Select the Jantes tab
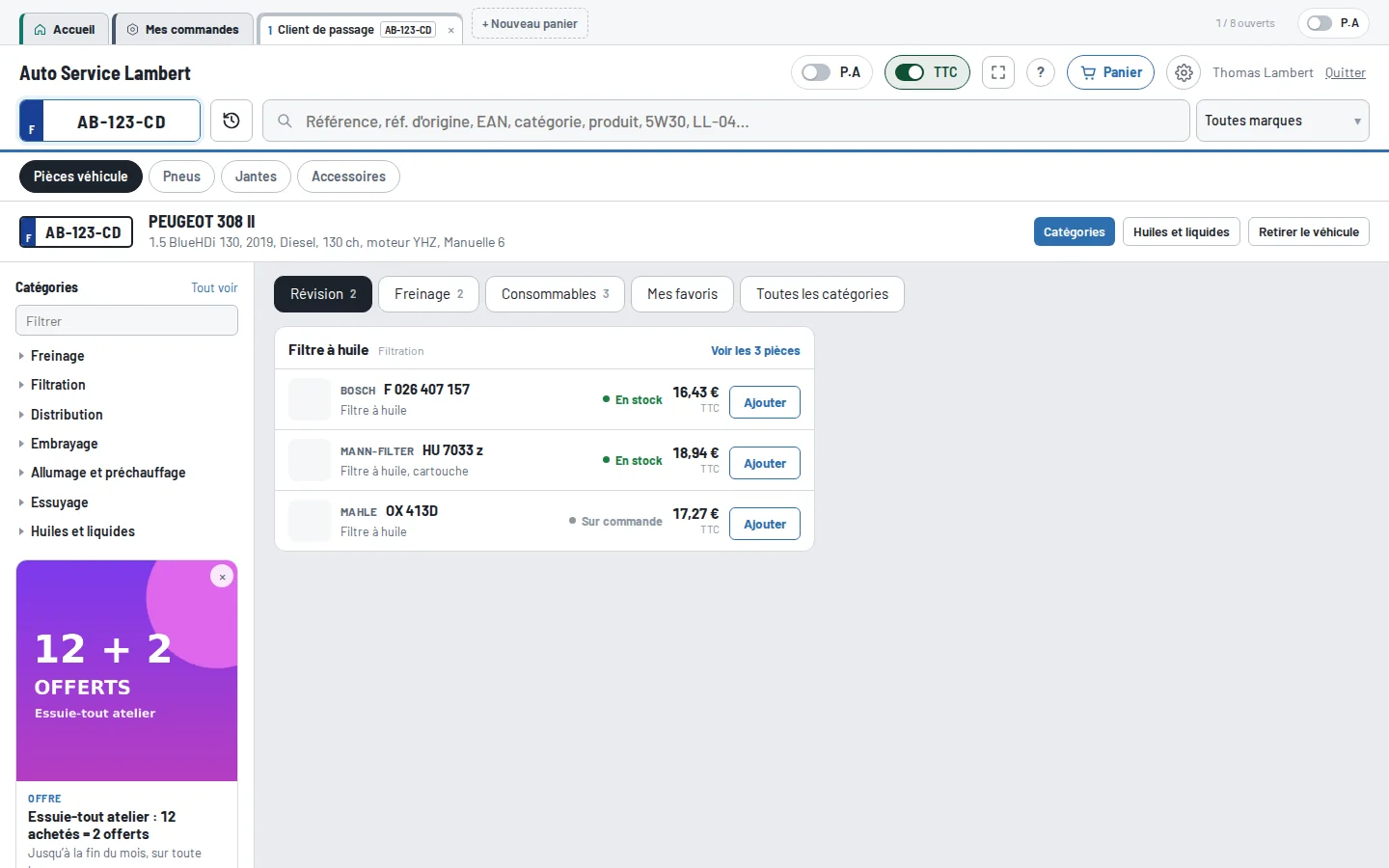Viewport: 1389px width, 868px height. pyautogui.click(x=256, y=176)
